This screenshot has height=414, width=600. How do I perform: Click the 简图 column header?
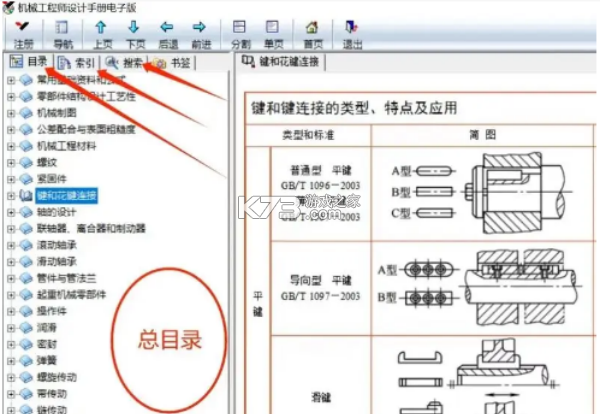(482, 135)
